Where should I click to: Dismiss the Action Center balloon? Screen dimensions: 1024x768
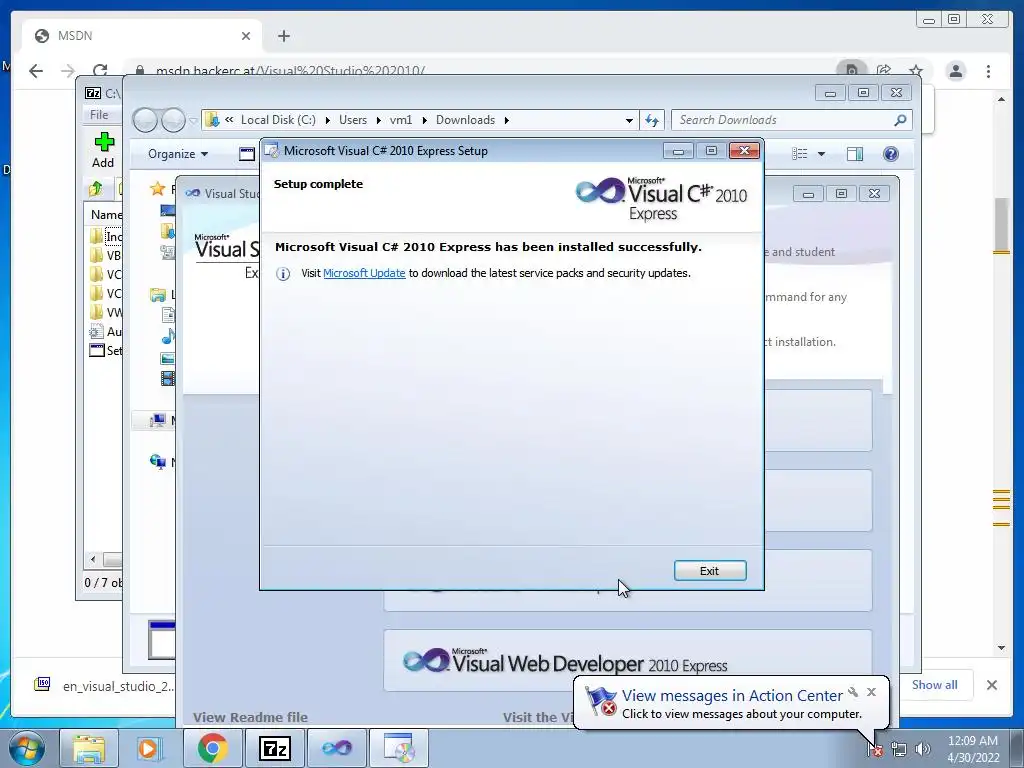pos(871,692)
